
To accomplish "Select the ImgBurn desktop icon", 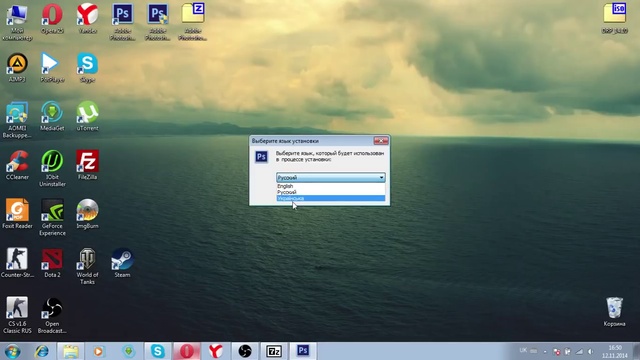I will coord(87,214).
